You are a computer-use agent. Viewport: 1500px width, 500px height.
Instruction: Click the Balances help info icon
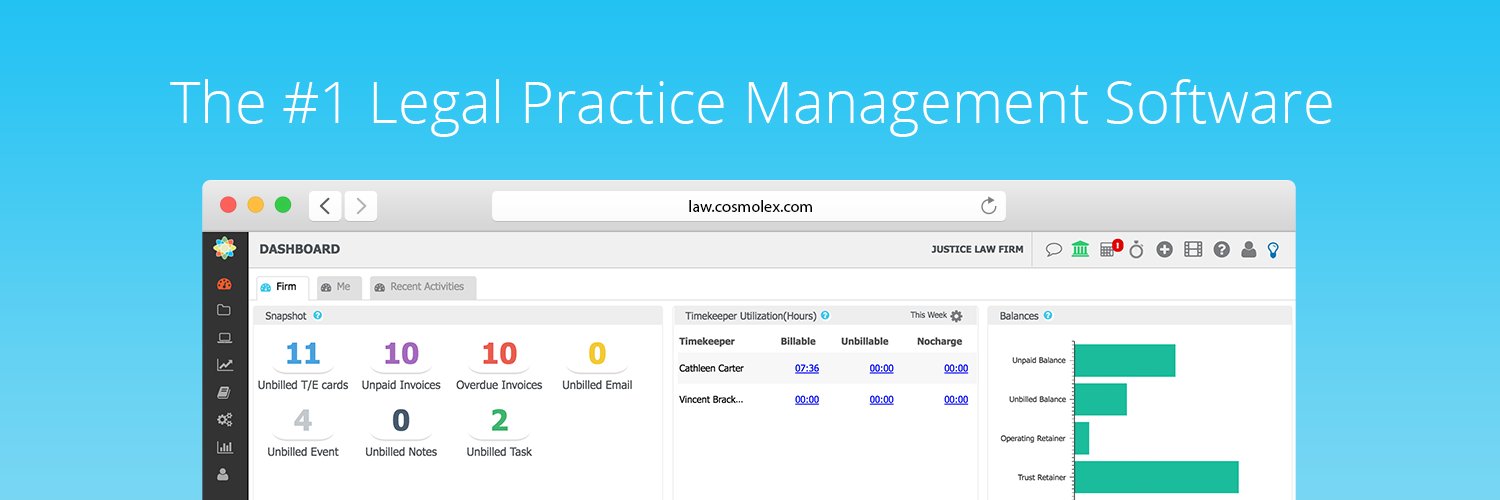coord(1048,315)
